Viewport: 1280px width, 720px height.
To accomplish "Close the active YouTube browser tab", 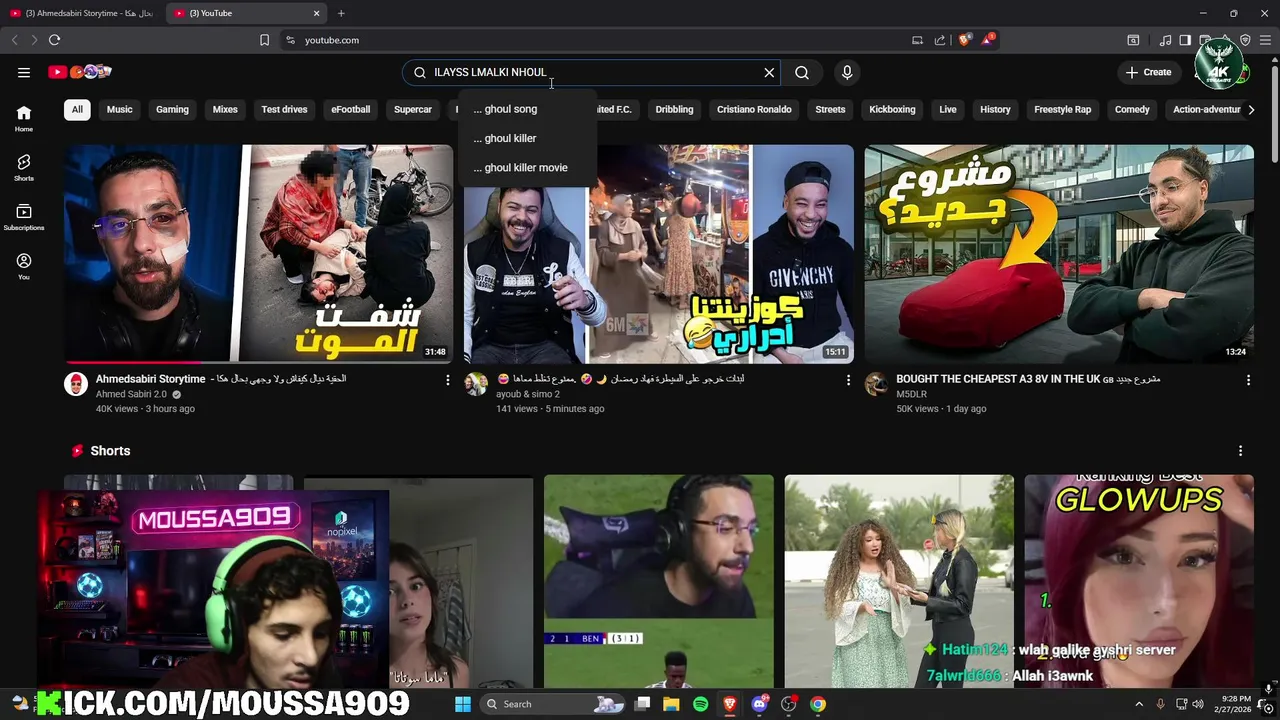I will [x=317, y=13].
